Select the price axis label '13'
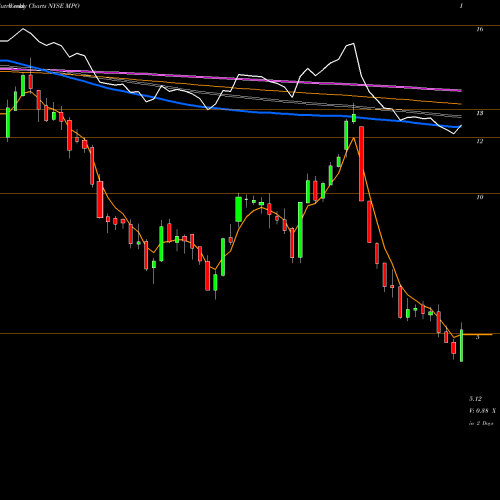 click(x=480, y=113)
